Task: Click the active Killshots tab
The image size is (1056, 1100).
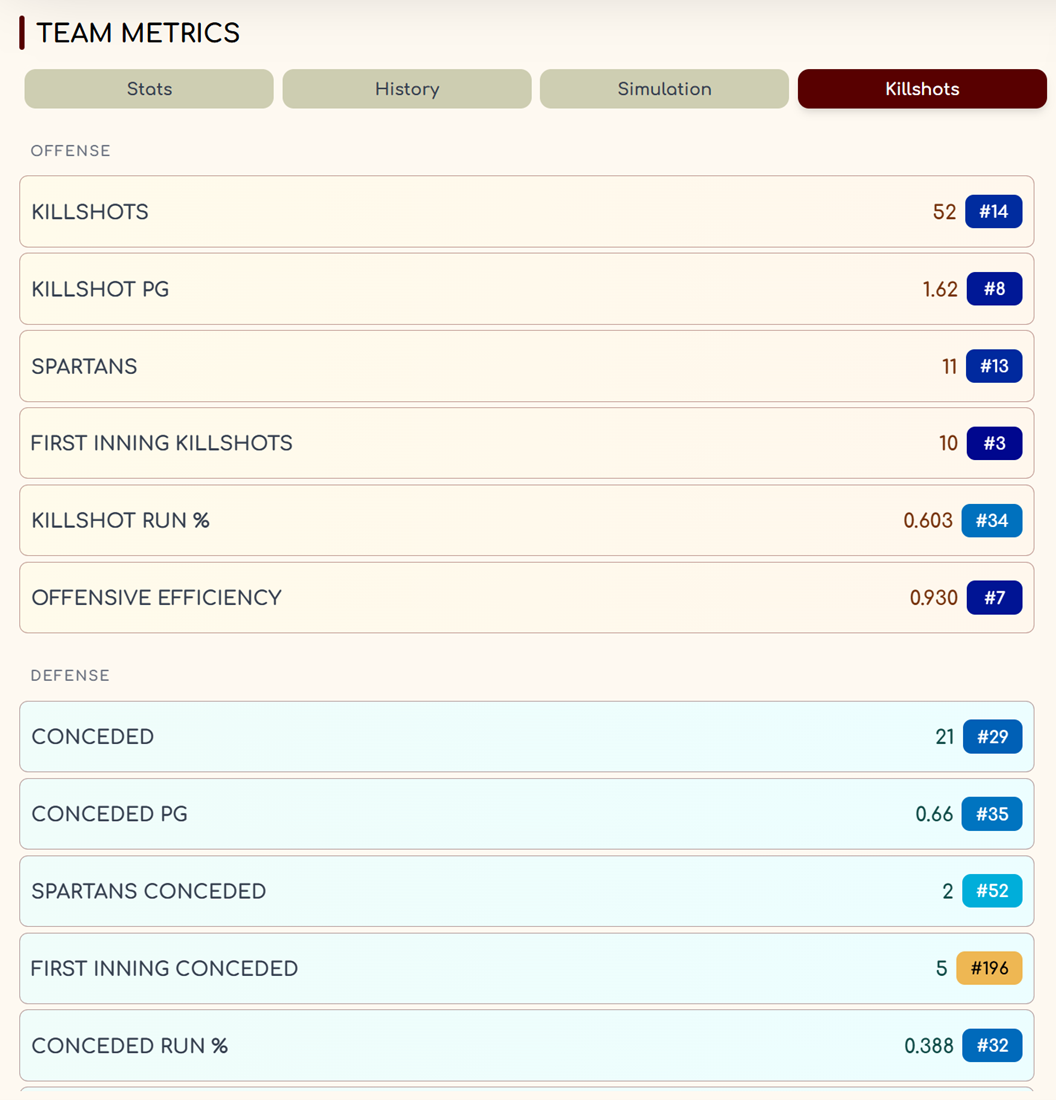Action: click(922, 89)
